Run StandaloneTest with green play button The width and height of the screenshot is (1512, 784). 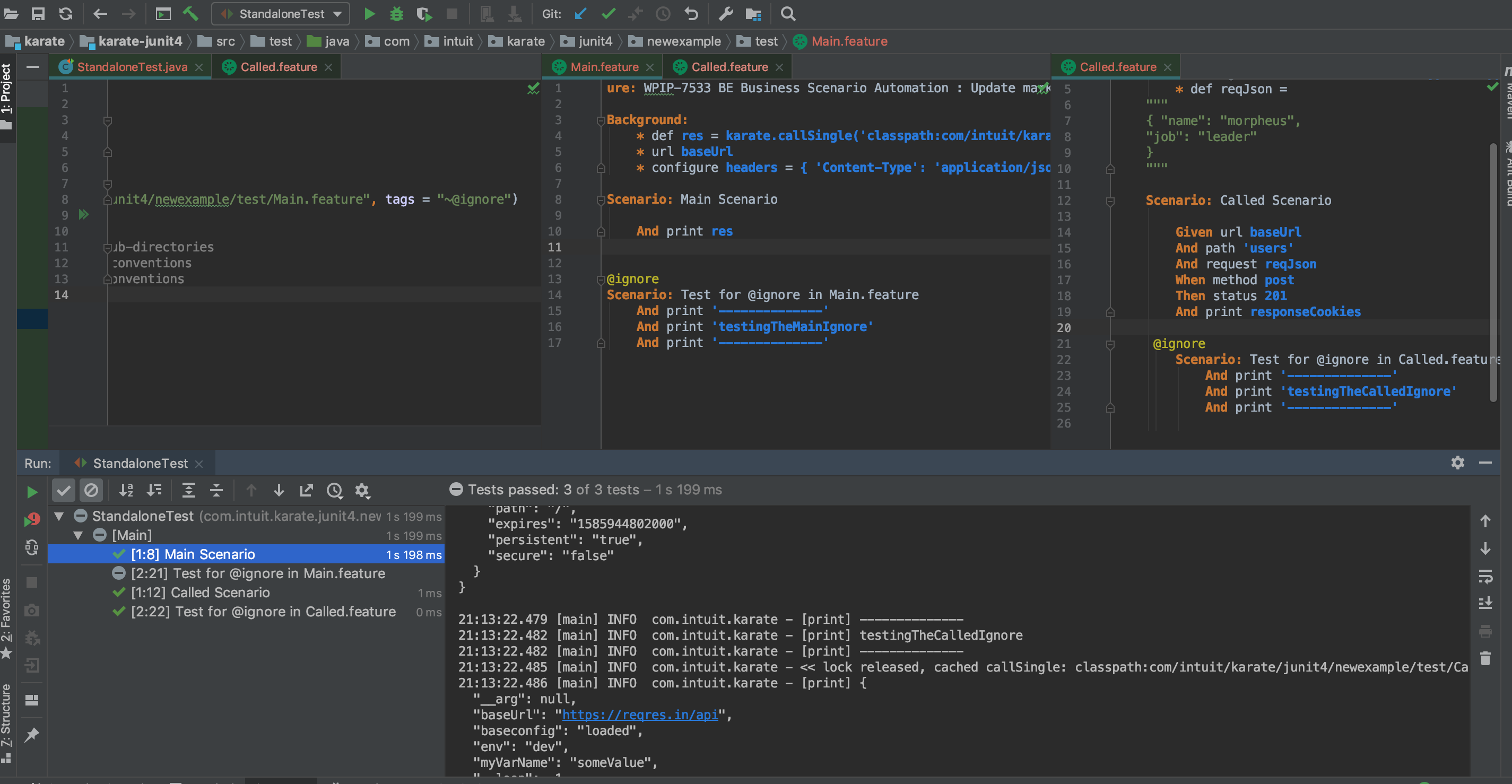[x=369, y=13]
